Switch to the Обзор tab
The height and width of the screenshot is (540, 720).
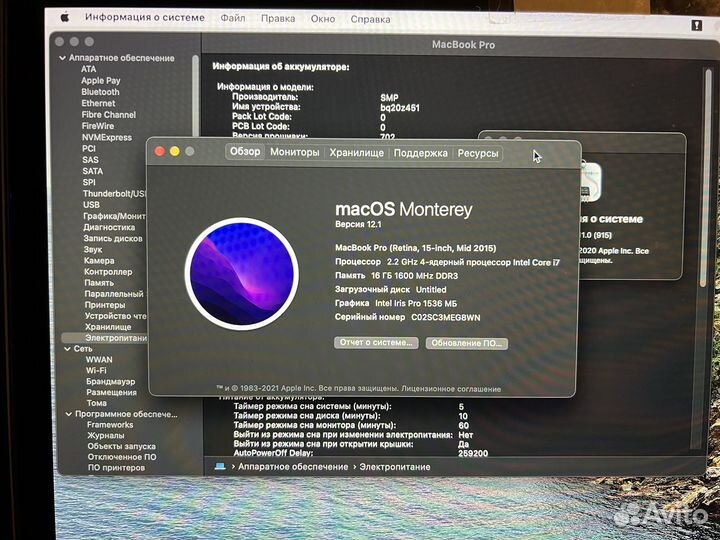[x=245, y=152]
